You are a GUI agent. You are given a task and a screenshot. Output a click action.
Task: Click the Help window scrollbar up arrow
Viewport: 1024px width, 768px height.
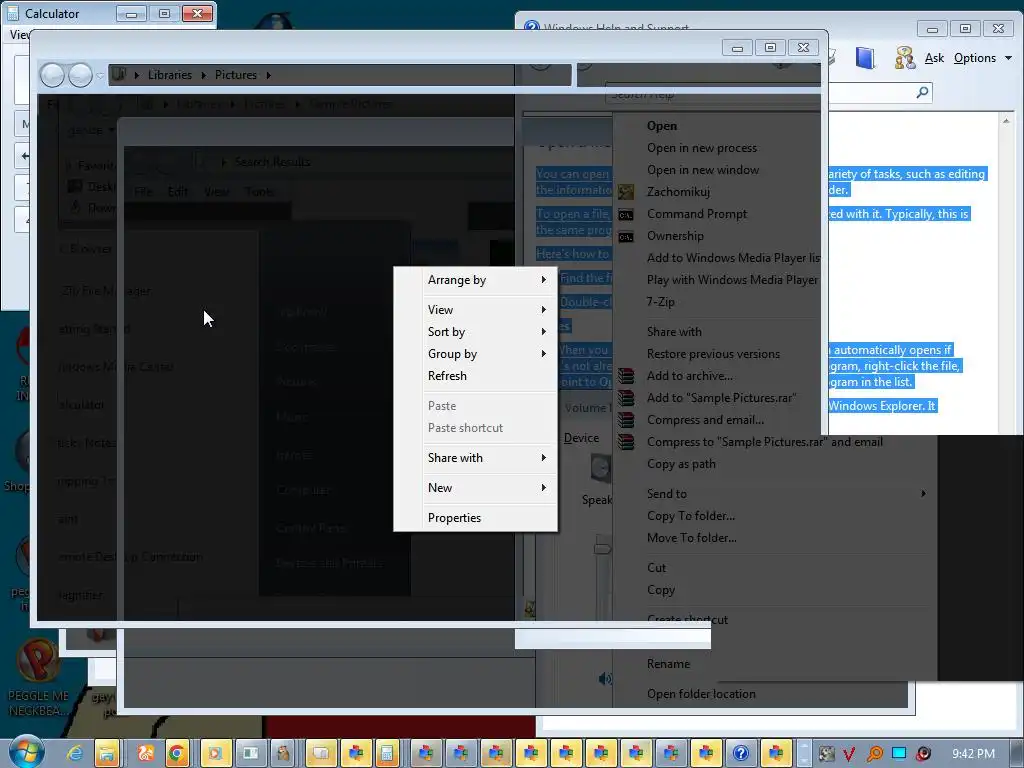(1006, 121)
